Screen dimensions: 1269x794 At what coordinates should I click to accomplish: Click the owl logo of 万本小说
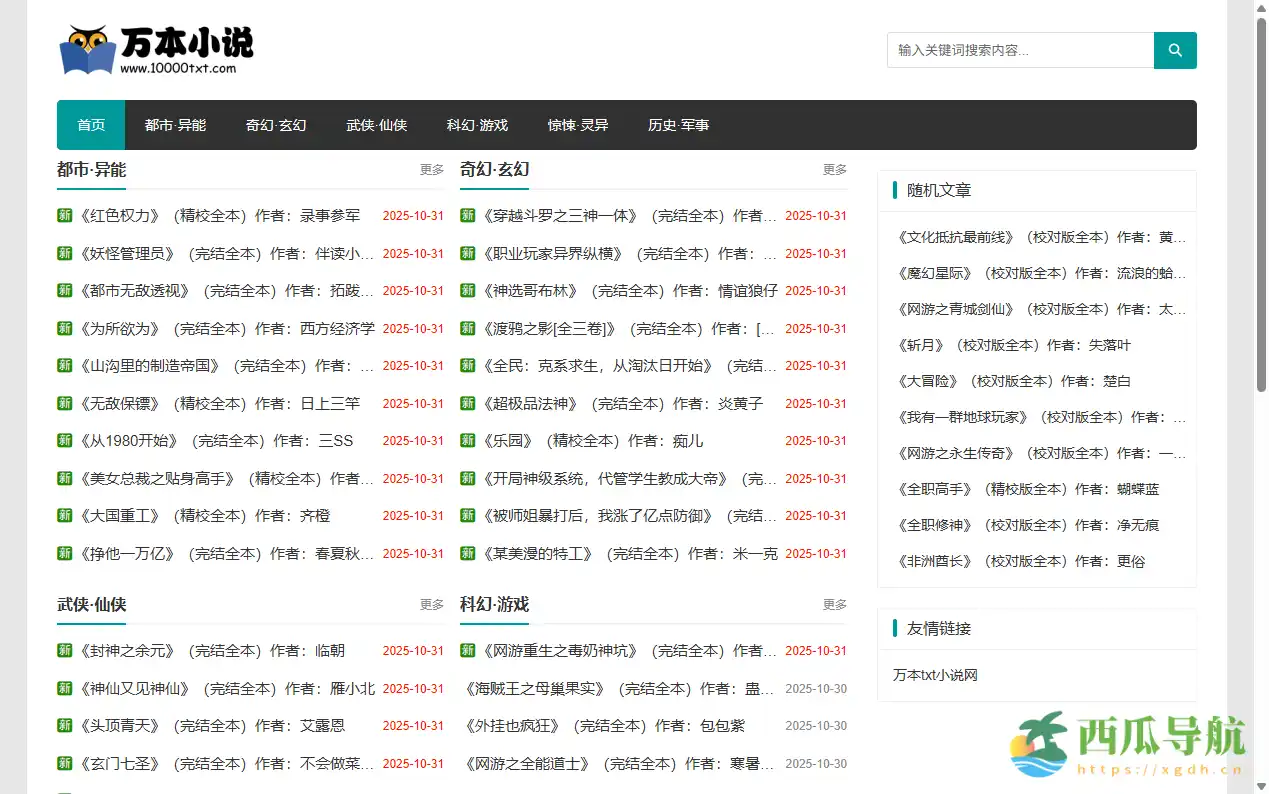coord(84,46)
